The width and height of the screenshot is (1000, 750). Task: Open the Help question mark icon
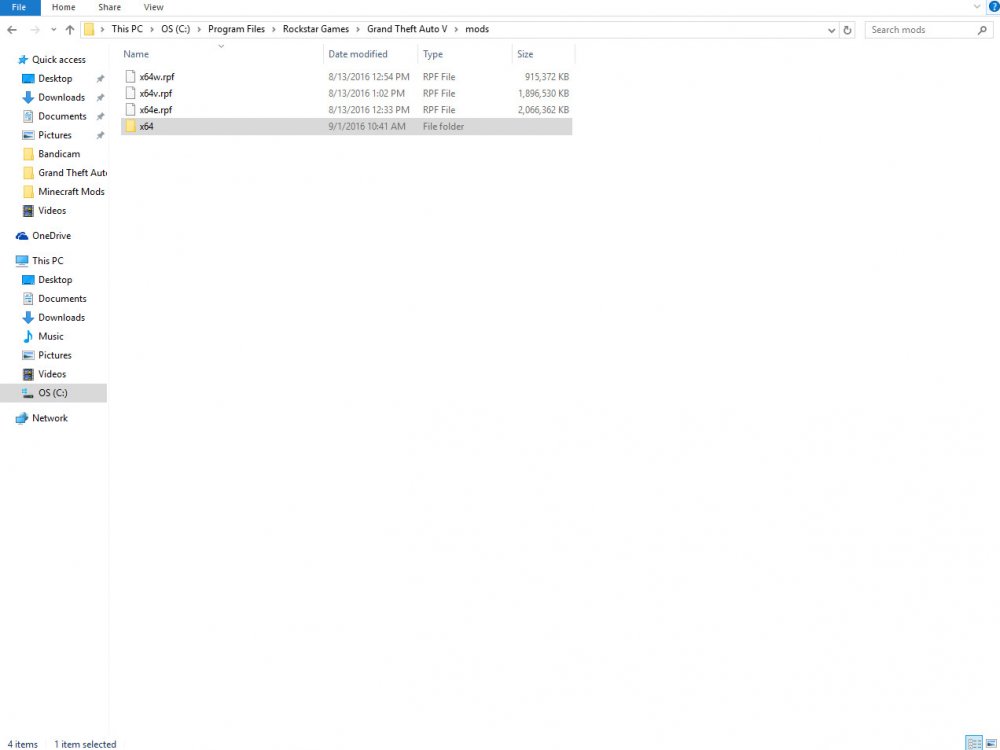(x=994, y=7)
